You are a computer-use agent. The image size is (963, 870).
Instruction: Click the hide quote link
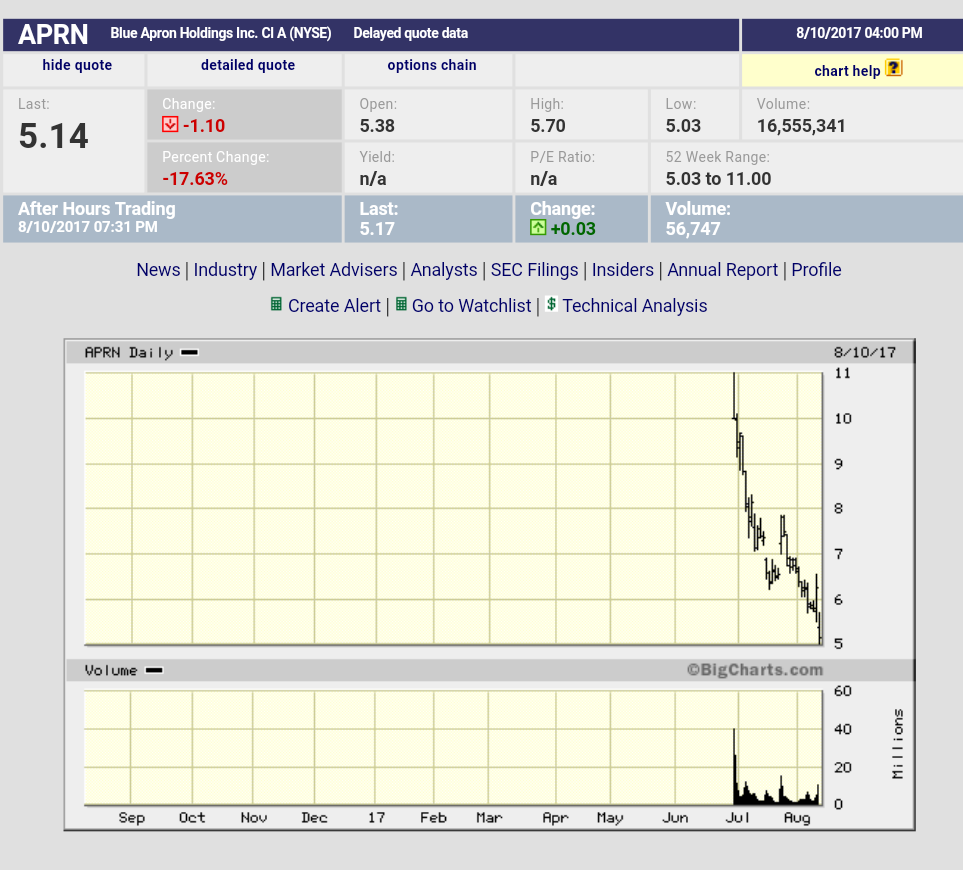(x=77, y=65)
